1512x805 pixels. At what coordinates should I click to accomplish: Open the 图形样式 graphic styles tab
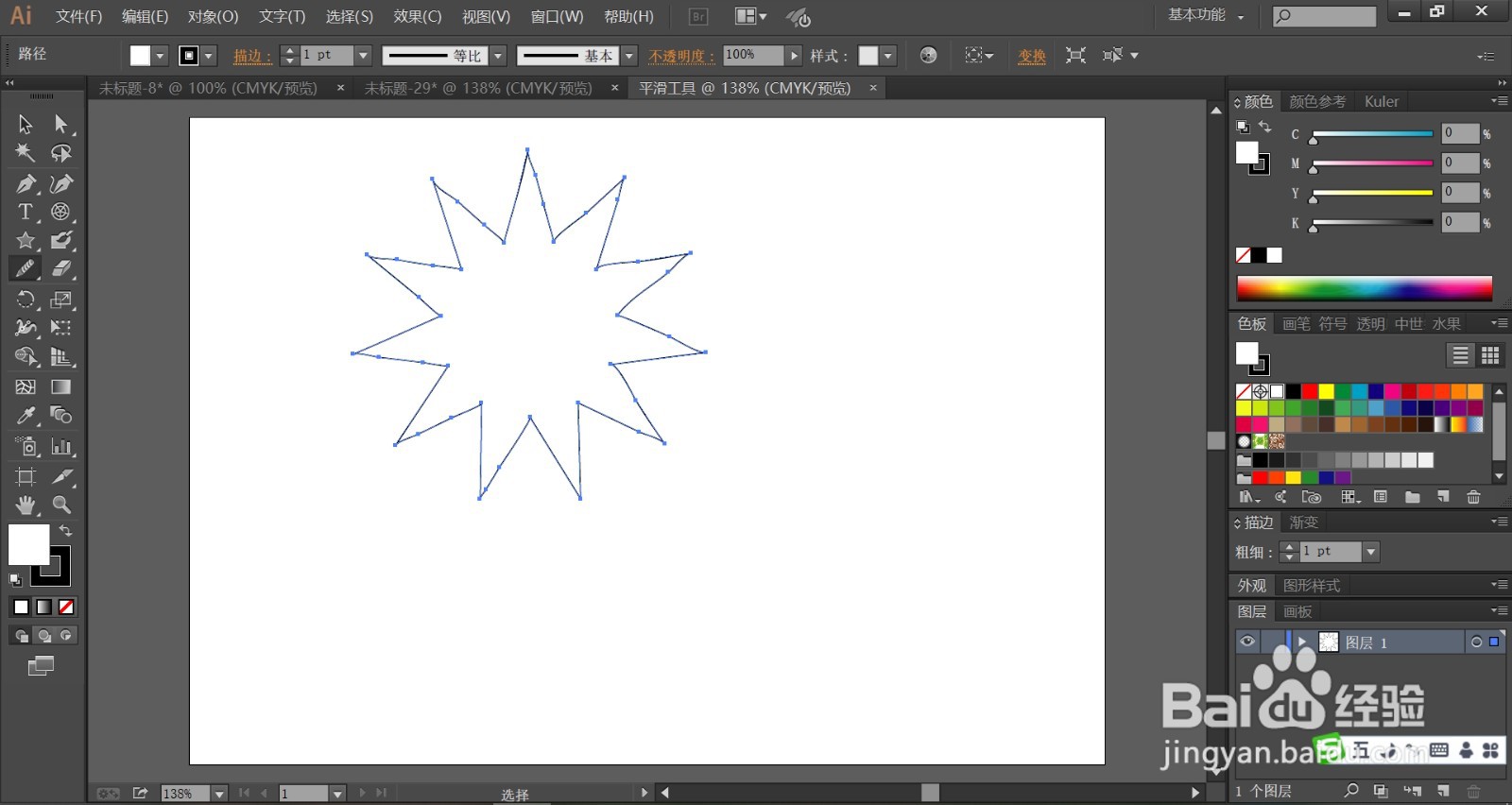click(1311, 586)
